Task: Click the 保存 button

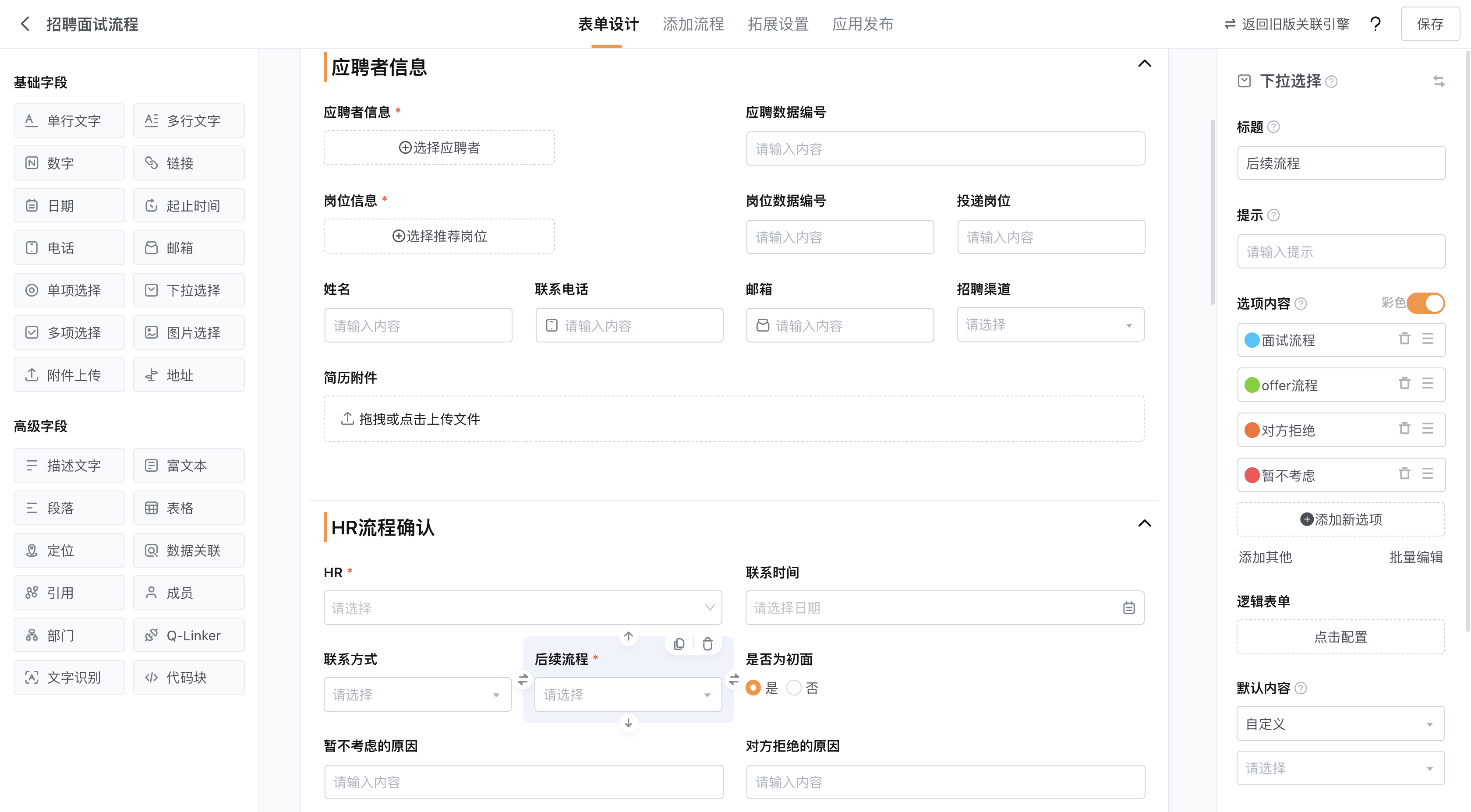Action: point(1430,24)
